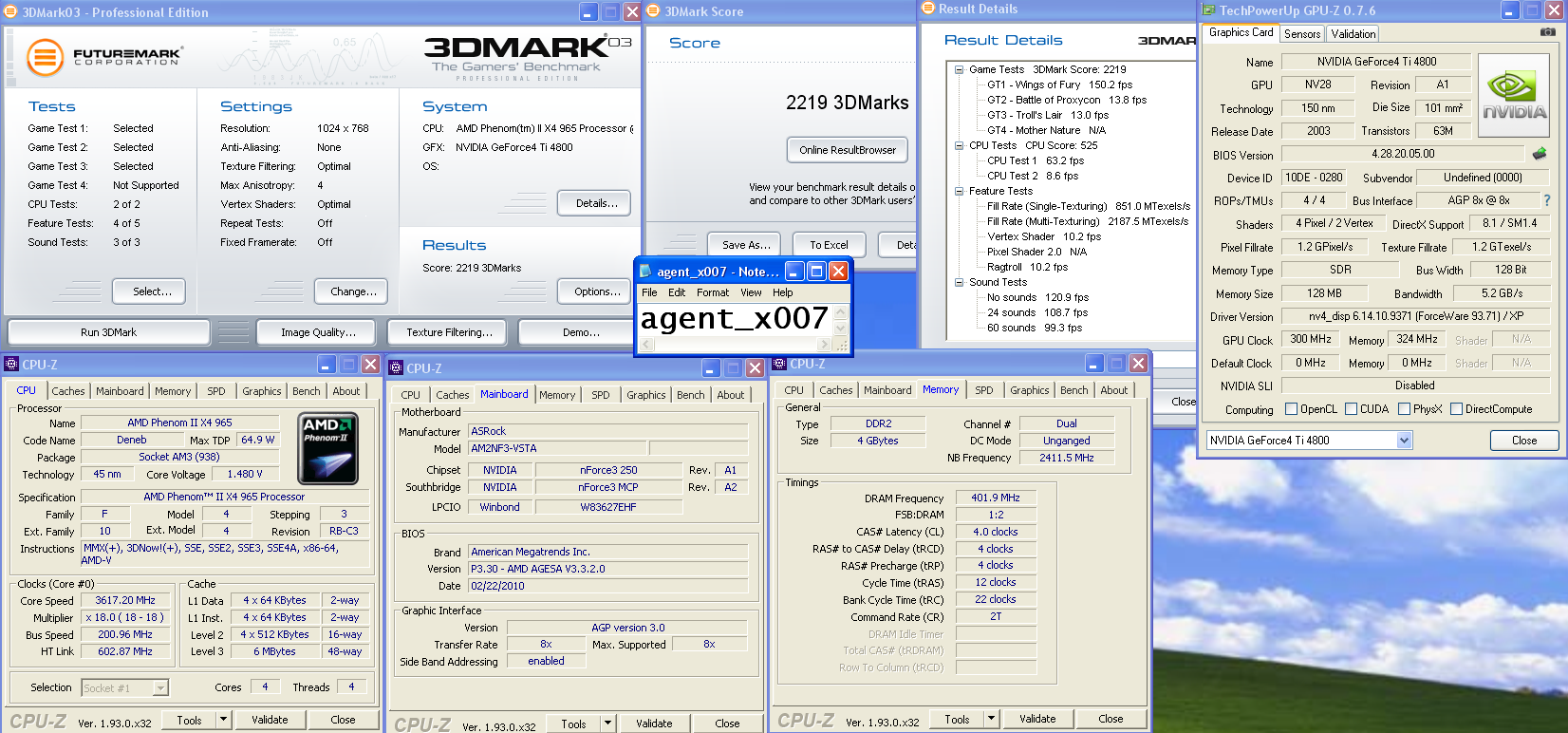
Task: Click Online ResultBrowser button
Action: (848, 149)
